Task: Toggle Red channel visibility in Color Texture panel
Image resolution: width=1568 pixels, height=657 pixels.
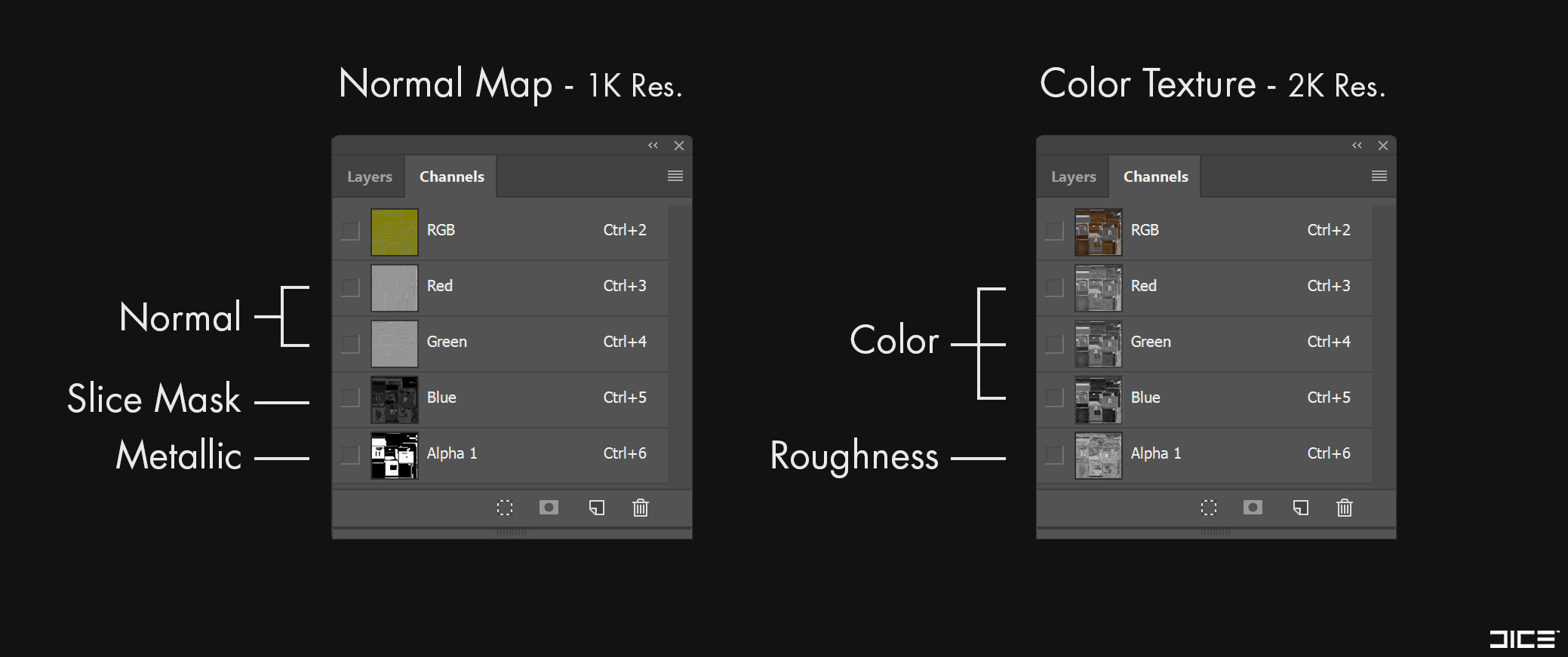Action: point(1054,287)
